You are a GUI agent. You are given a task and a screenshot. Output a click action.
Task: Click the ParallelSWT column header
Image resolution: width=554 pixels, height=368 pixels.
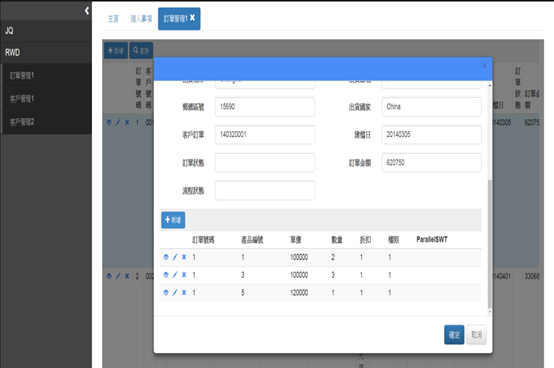coord(432,240)
